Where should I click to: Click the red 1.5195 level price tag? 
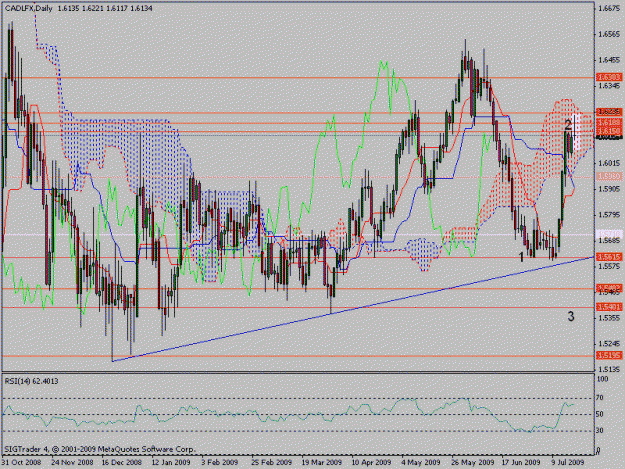click(609, 355)
